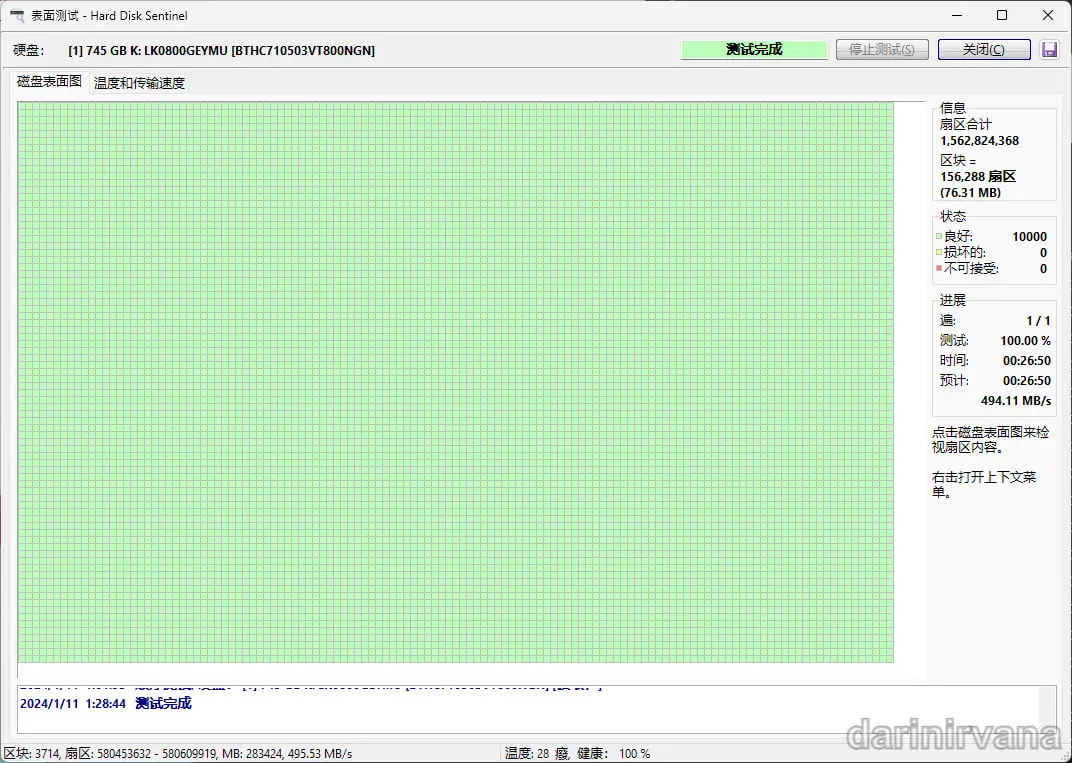Minimize the surface test window

coord(956,15)
